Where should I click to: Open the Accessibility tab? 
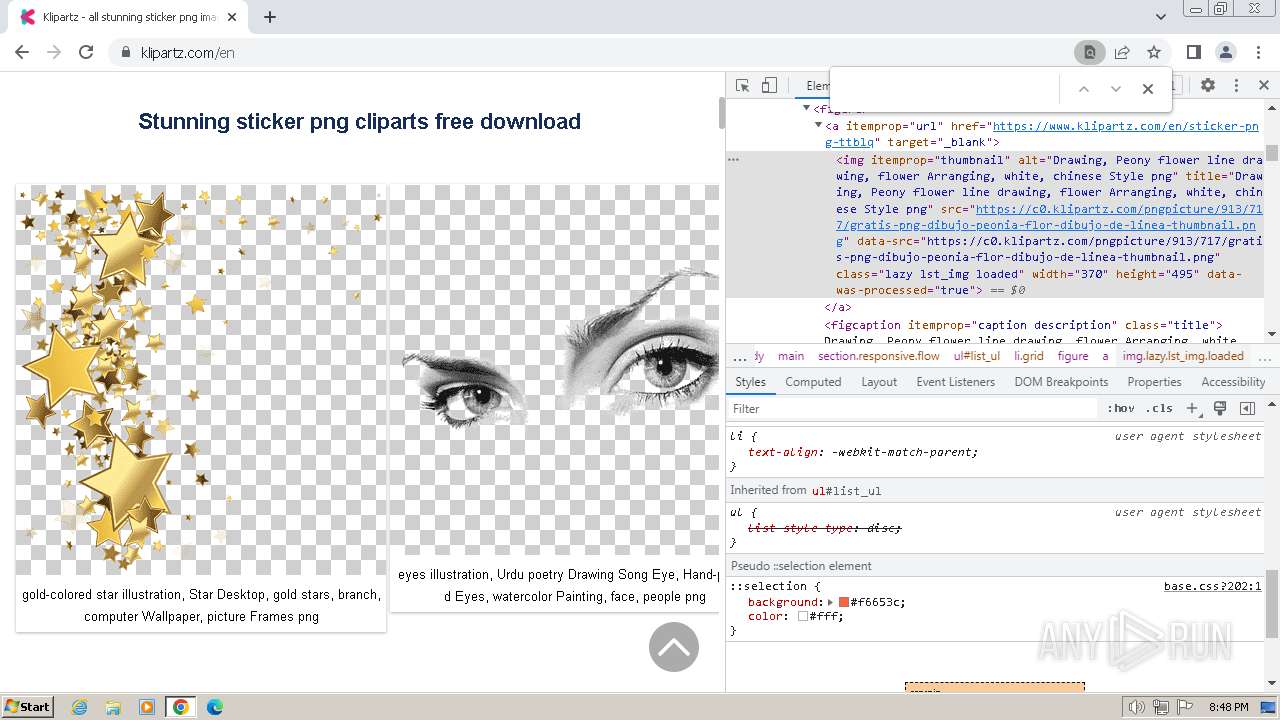tap(1233, 382)
